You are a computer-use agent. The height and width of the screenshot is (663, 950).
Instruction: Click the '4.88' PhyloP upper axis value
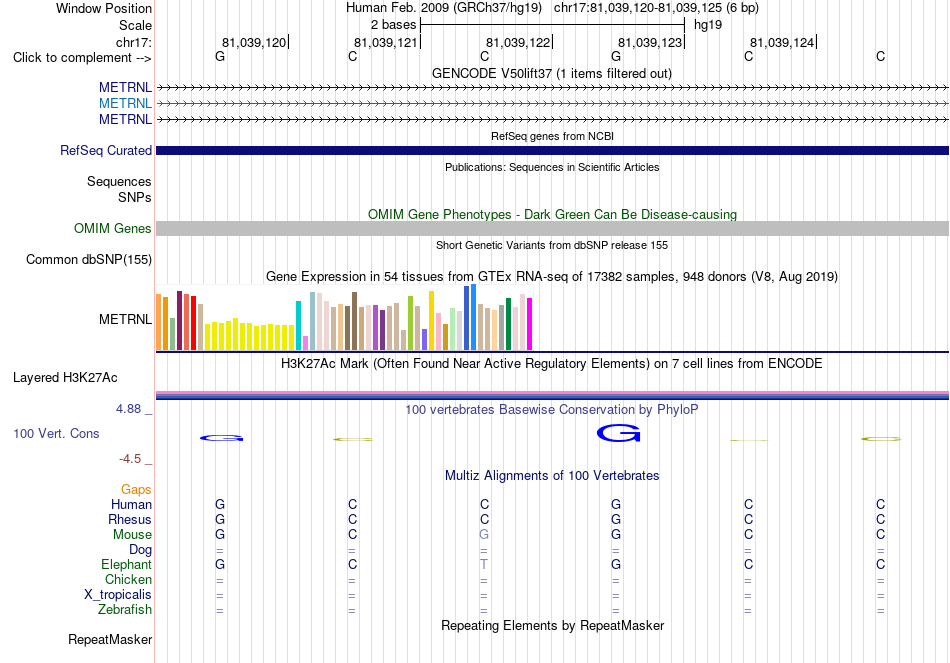[x=128, y=409]
